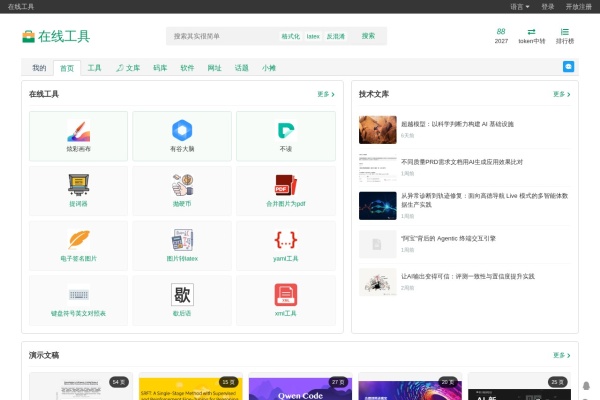
Task: Click the 在线工具 site title text
Action: 64,36
